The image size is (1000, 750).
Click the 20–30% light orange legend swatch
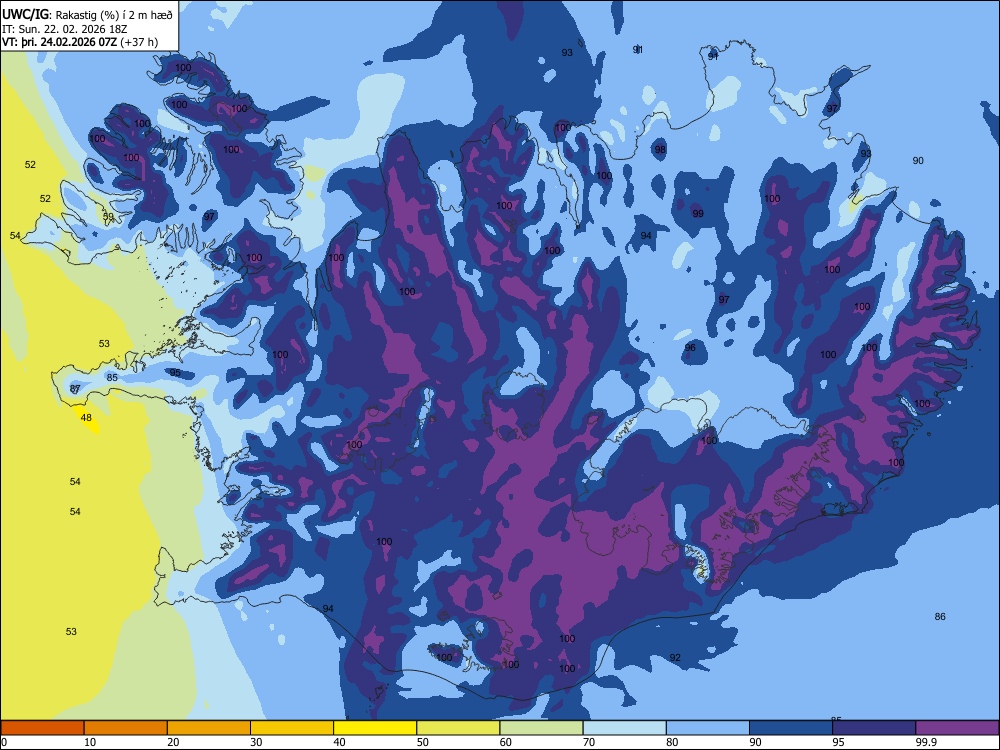point(209,728)
